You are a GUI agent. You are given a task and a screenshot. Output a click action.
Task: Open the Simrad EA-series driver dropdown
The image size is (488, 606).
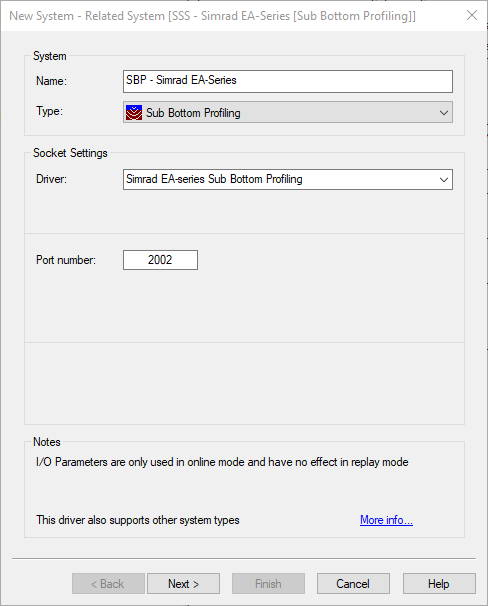(288, 179)
